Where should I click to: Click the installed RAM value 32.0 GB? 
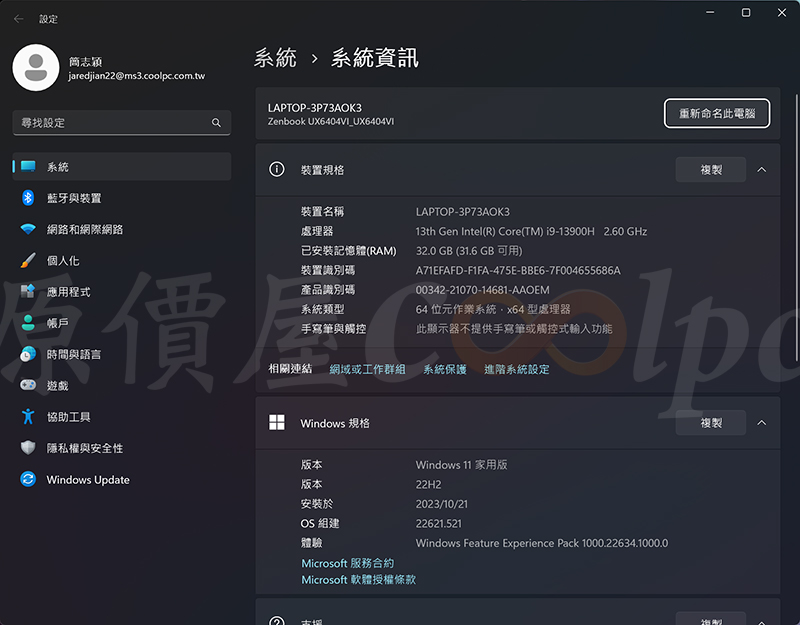coord(469,251)
